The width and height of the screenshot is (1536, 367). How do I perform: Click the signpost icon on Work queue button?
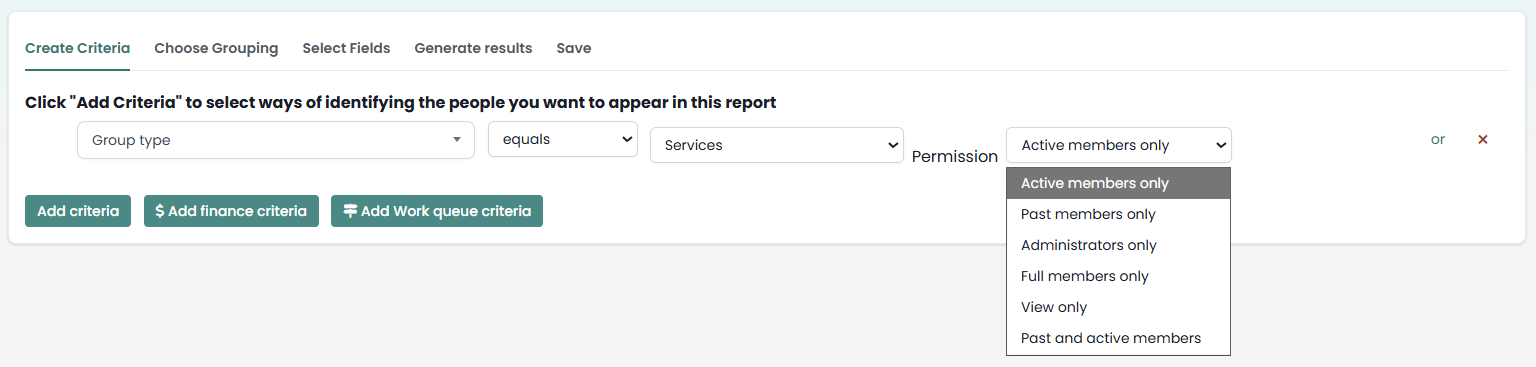(x=350, y=211)
